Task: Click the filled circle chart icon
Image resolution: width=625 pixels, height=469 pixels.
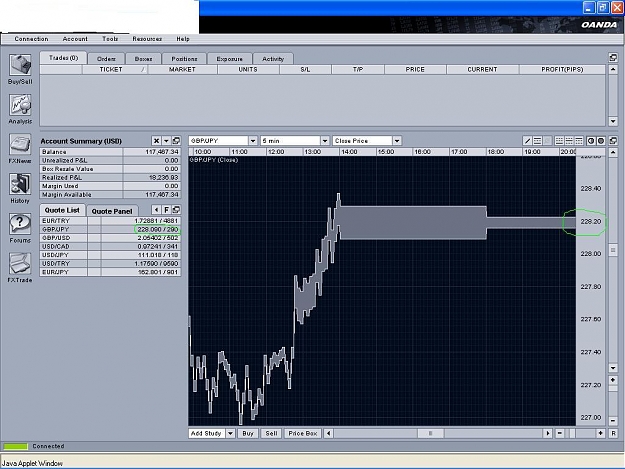Action: coord(601,141)
